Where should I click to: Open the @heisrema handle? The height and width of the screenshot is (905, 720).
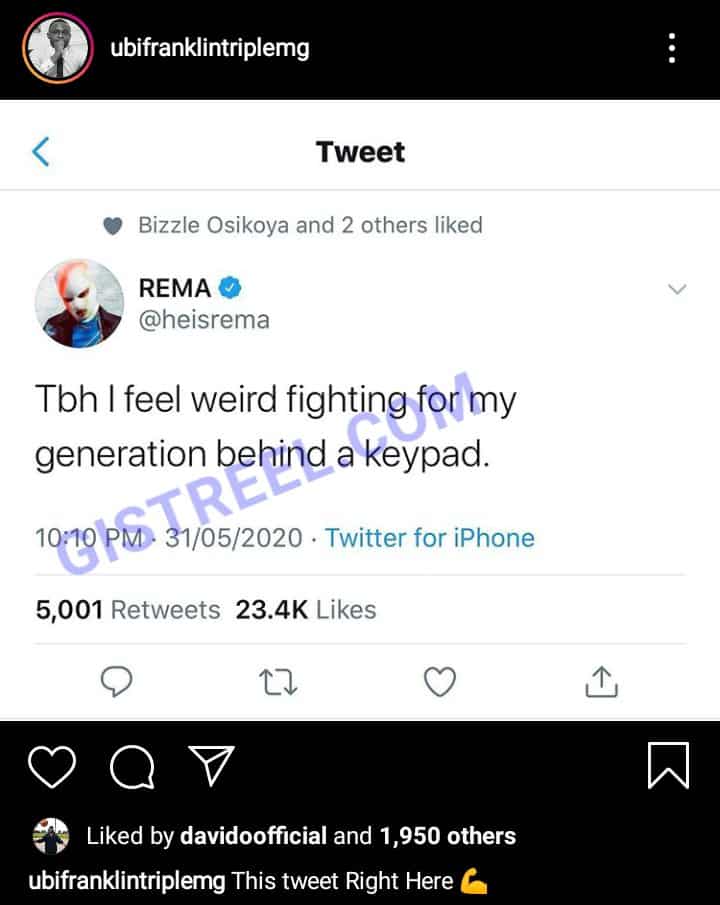(204, 321)
